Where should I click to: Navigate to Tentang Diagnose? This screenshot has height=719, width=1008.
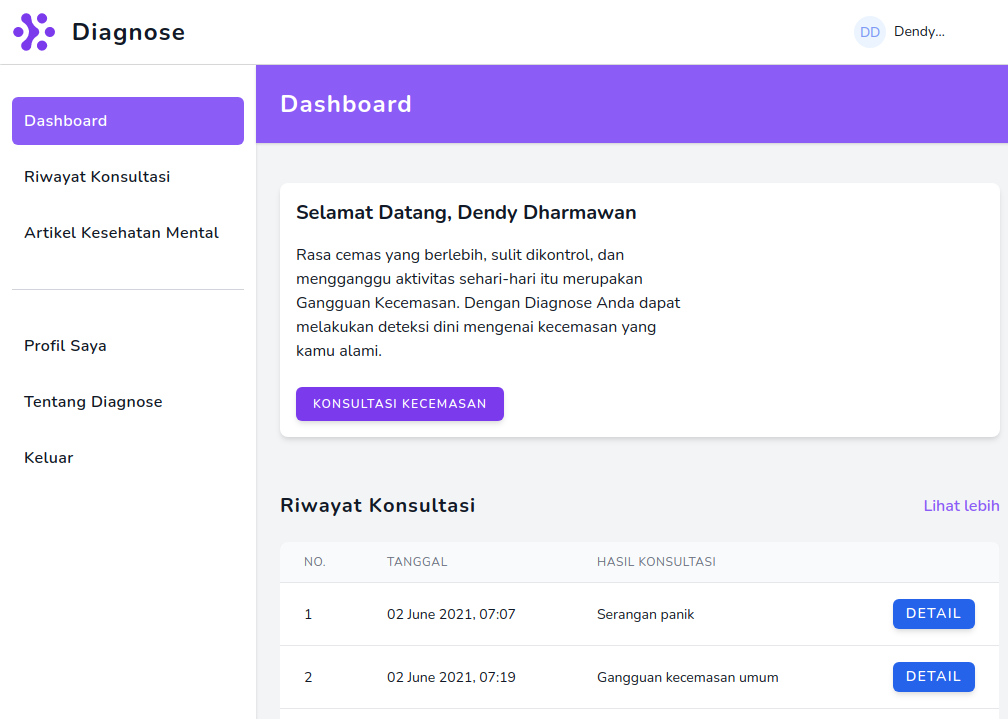93,402
